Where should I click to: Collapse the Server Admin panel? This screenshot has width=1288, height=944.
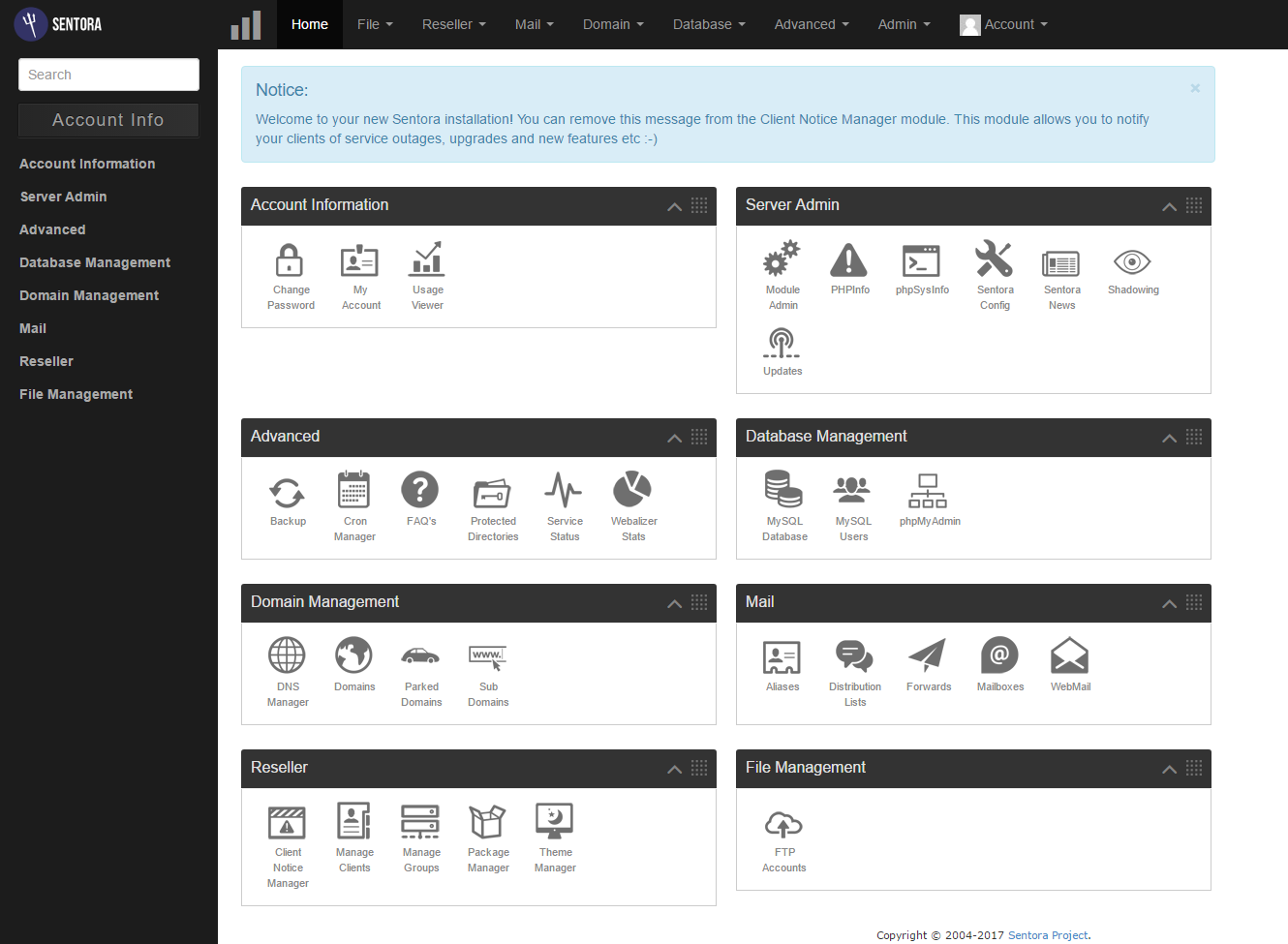[1170, 207]
